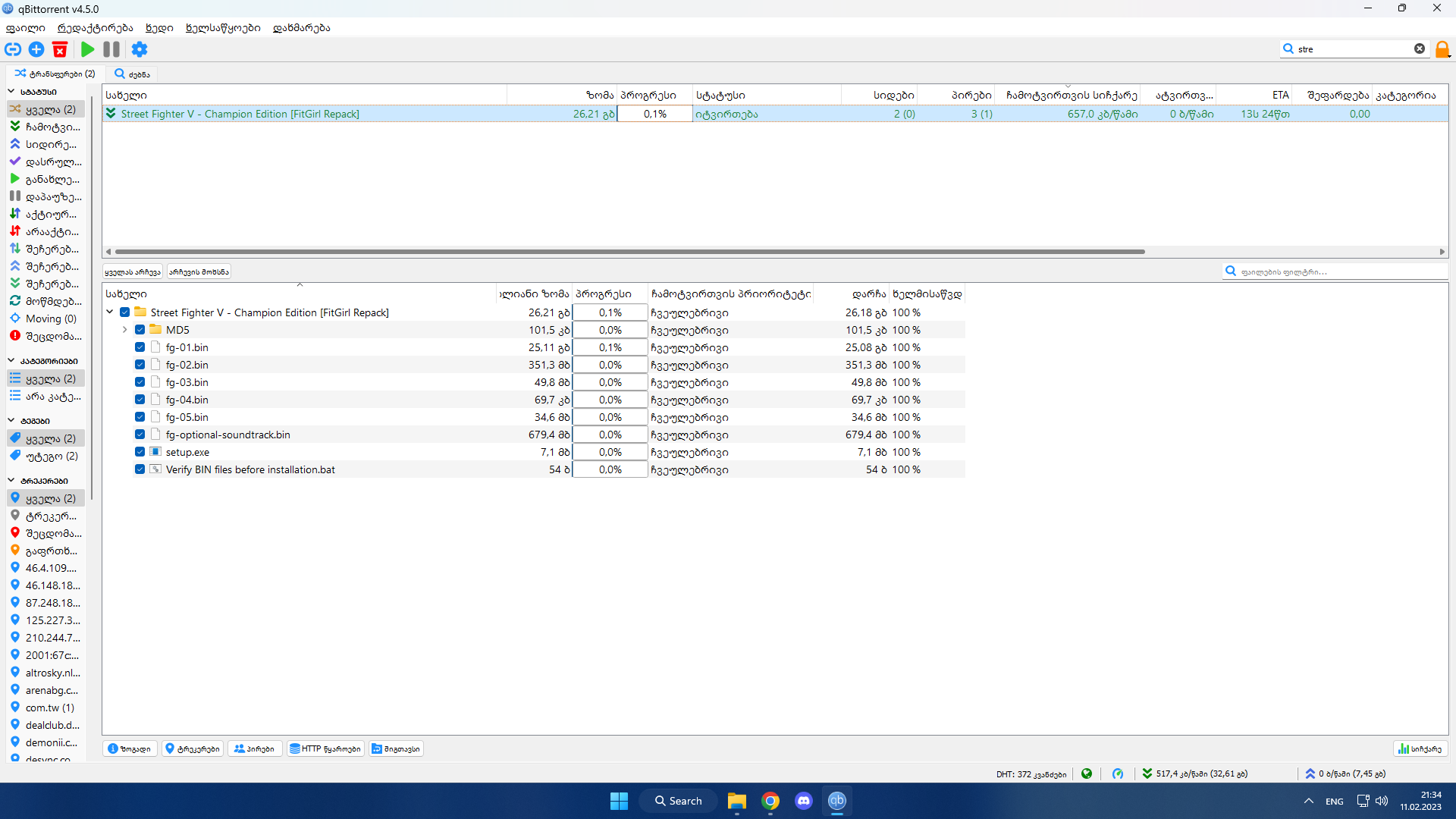Image resolution: width=1456 pixels, height=819 pixels.
Task: Uncheck the fg-01.bin file checkbox
Action: (140, 347)
